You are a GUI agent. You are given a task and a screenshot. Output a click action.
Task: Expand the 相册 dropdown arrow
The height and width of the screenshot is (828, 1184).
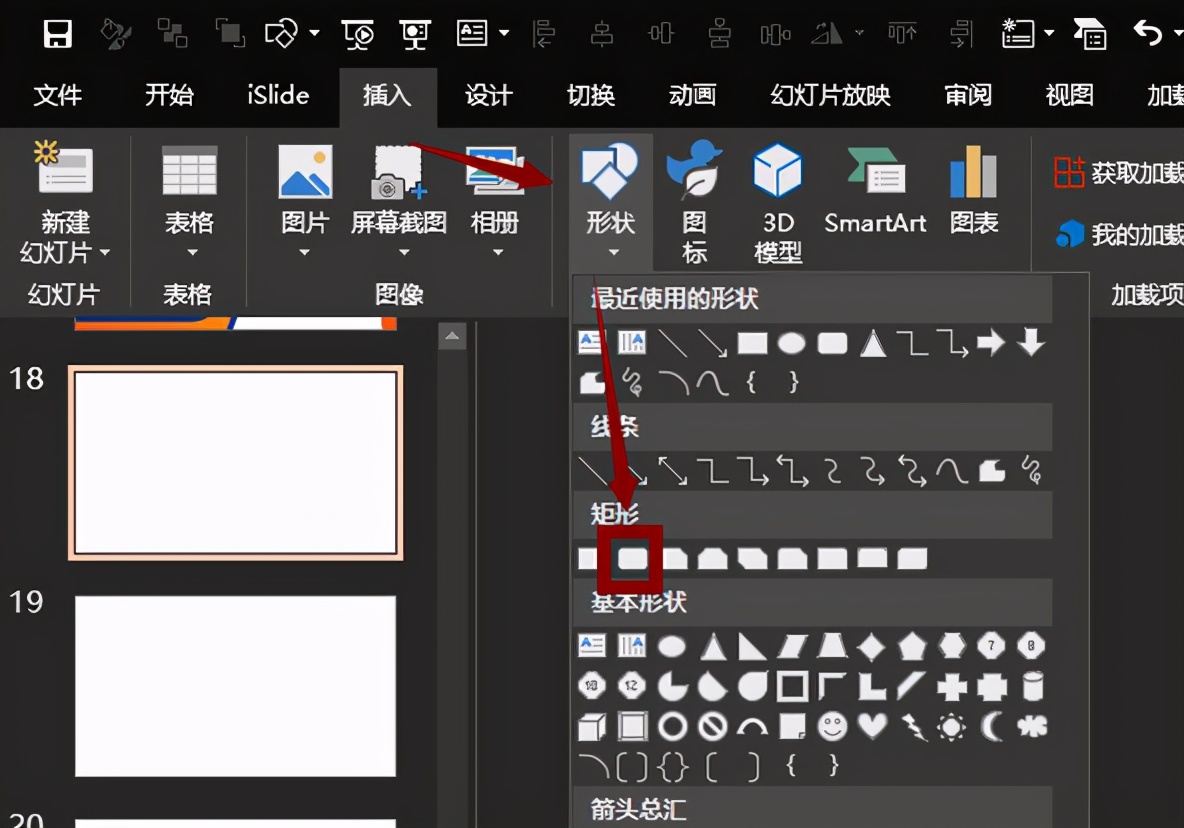[498, 252]
